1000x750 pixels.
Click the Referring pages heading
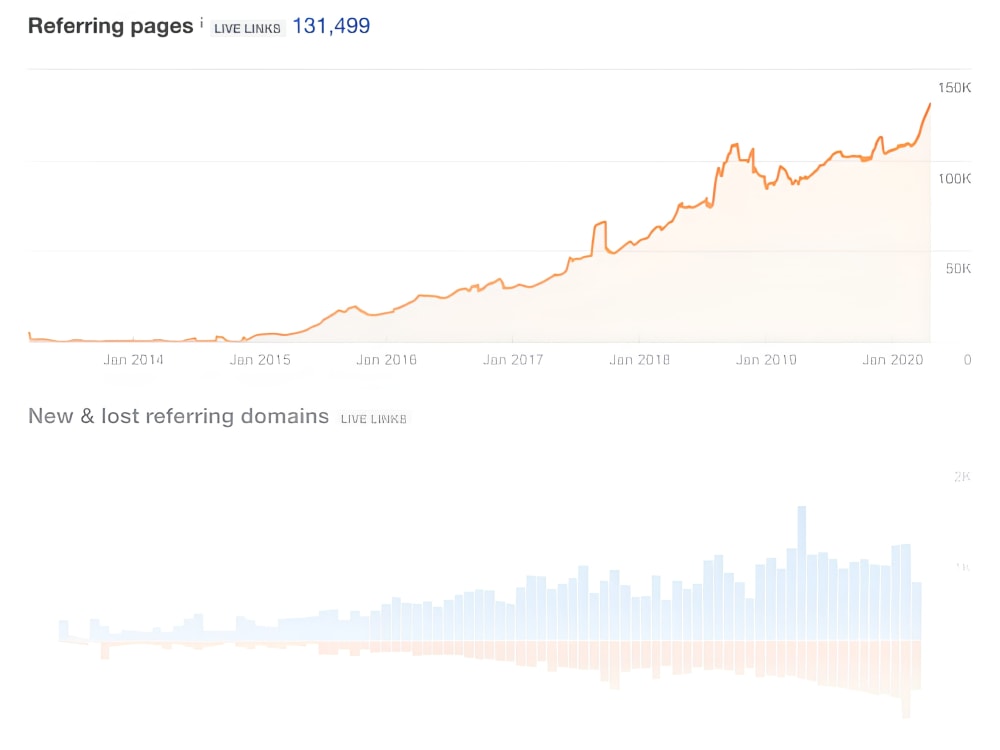110,26
